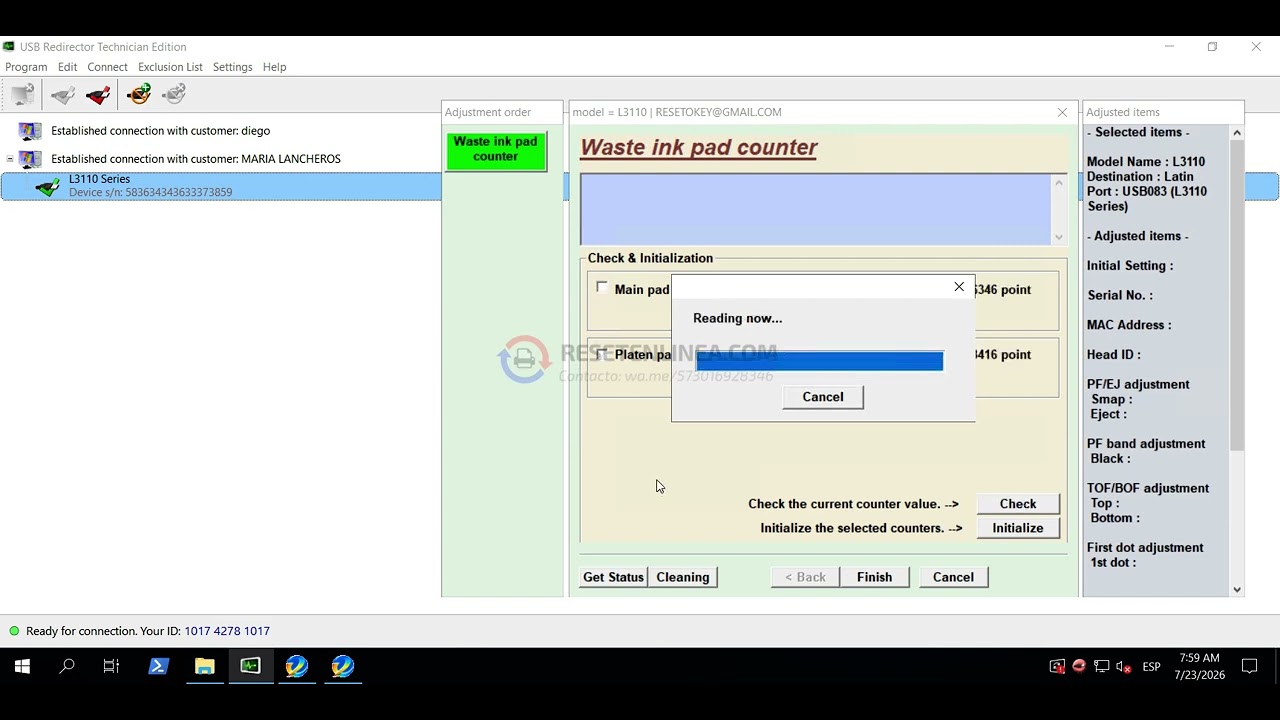Click the add exclusion toolbar icon with green plus
The width and height of the screenshot is (1280, 720).
coord(139,94)
